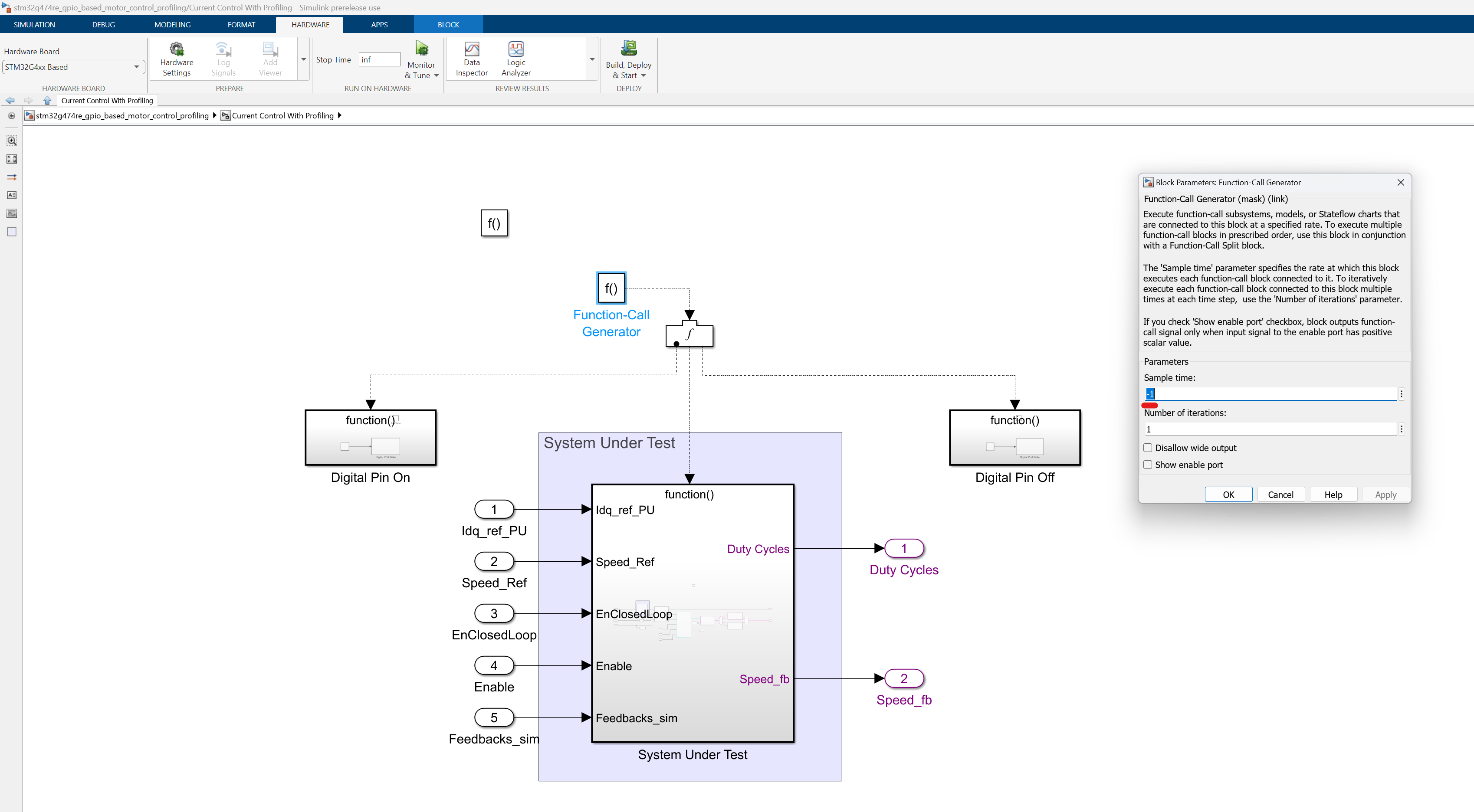Image resolution: width=1474 pixels, height=812 pixels.
Task: Expand the Review Results gallery arrow
Action: pos(592,59)
